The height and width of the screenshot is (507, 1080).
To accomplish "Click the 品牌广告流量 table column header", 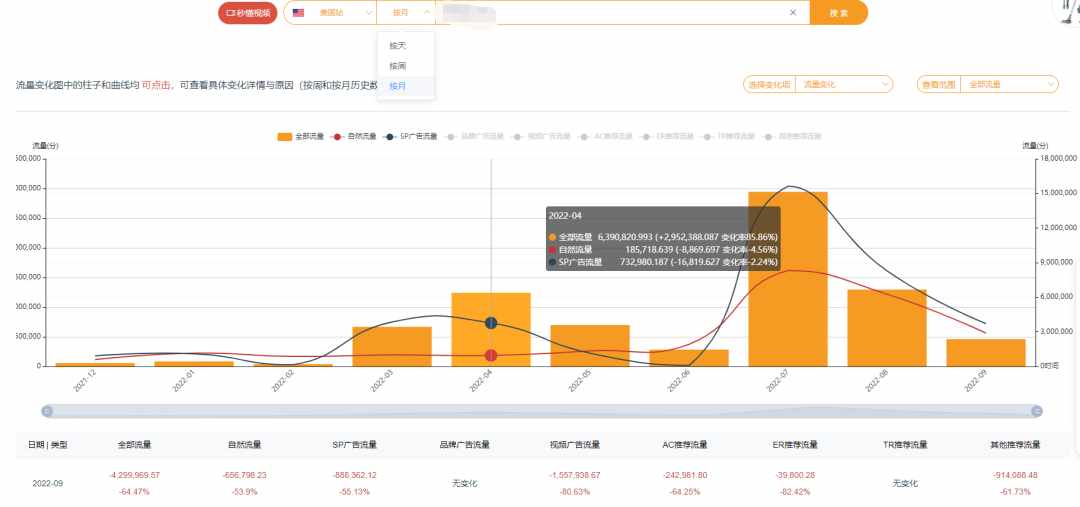I will (464, 445).
